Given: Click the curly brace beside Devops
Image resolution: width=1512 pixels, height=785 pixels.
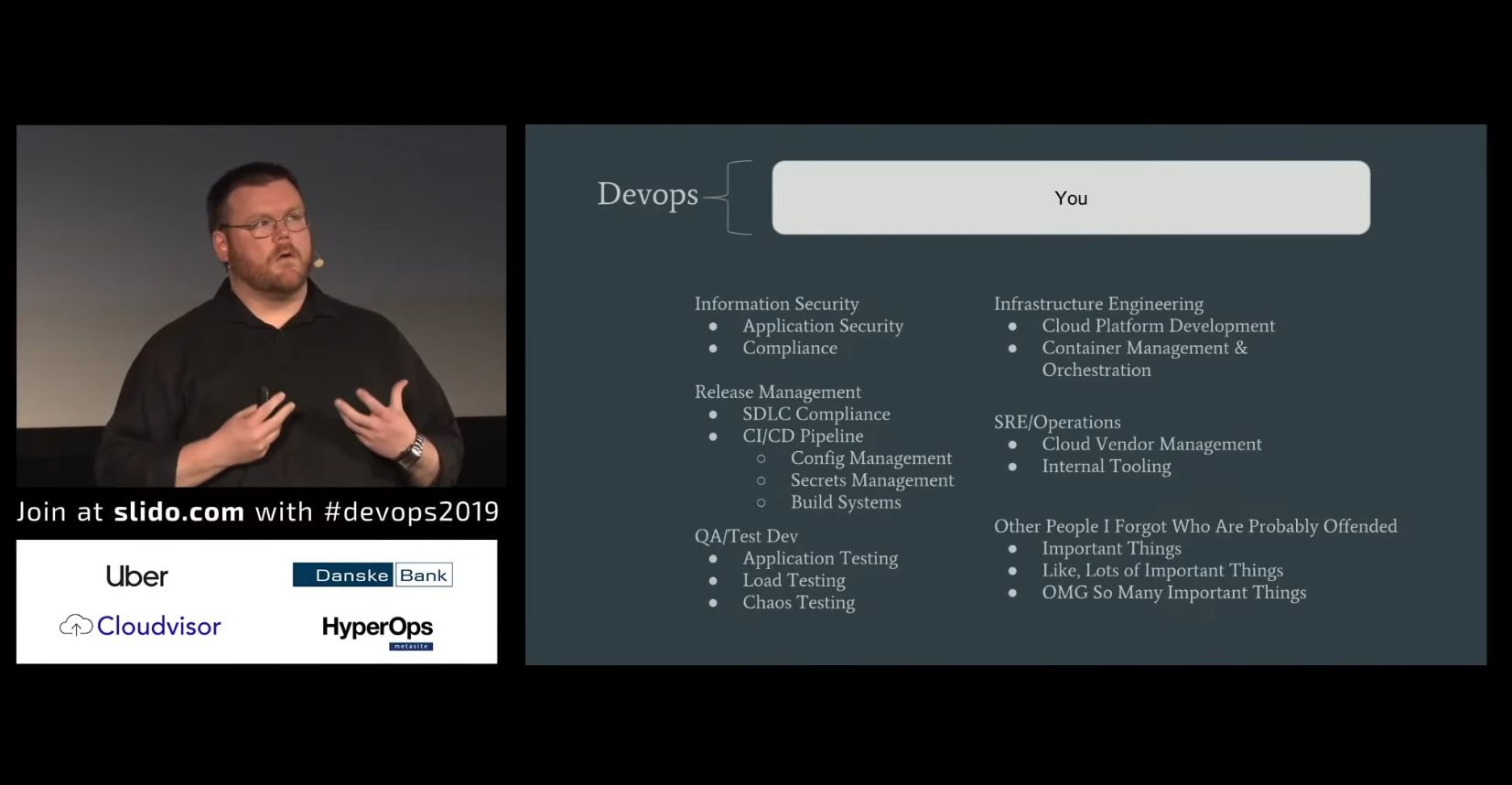Looking at the screenshot, I should pyautogui.click(x=736, y=198).
